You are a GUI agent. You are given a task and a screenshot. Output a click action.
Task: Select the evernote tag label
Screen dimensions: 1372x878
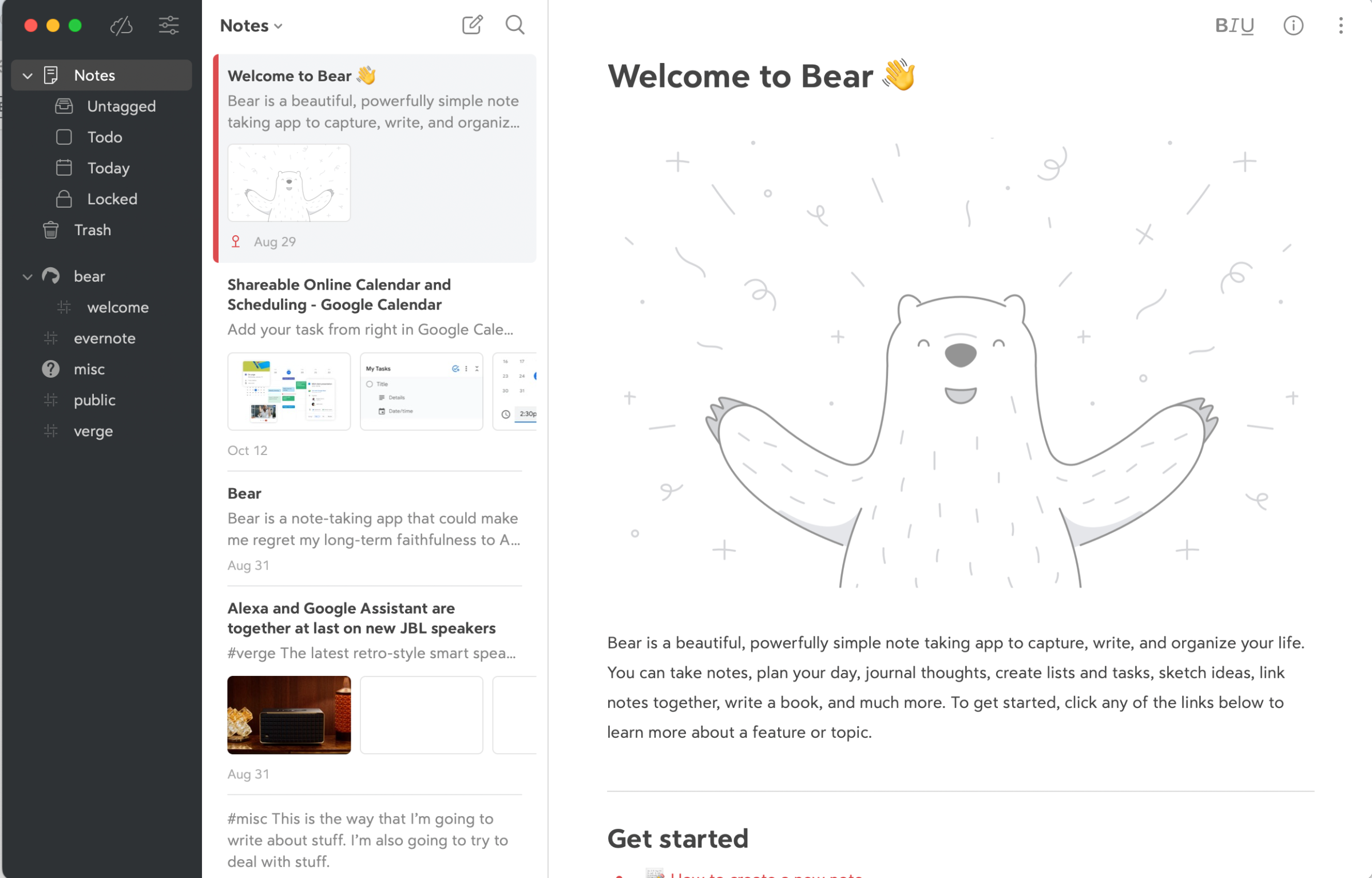point(105,338)
